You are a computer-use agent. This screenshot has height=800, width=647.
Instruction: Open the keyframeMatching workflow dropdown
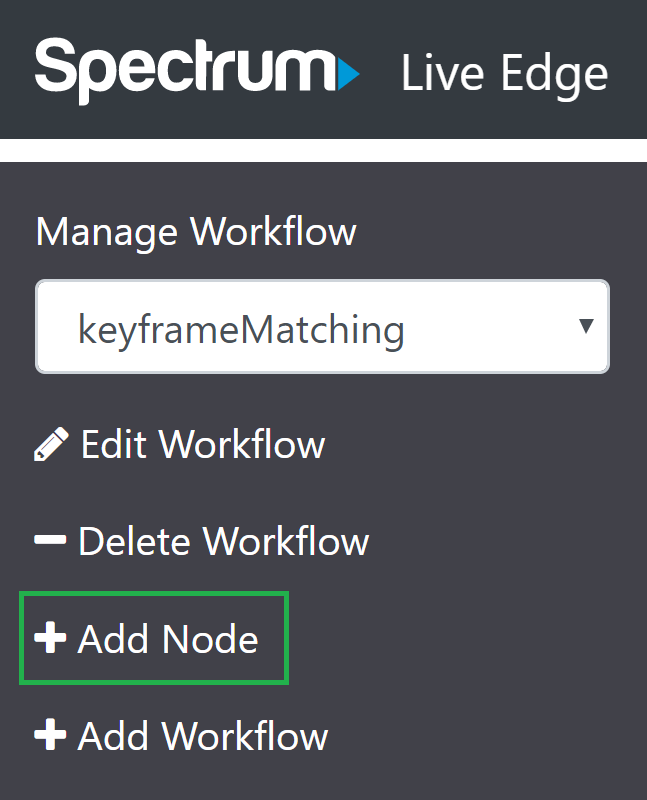click(322, 327)
